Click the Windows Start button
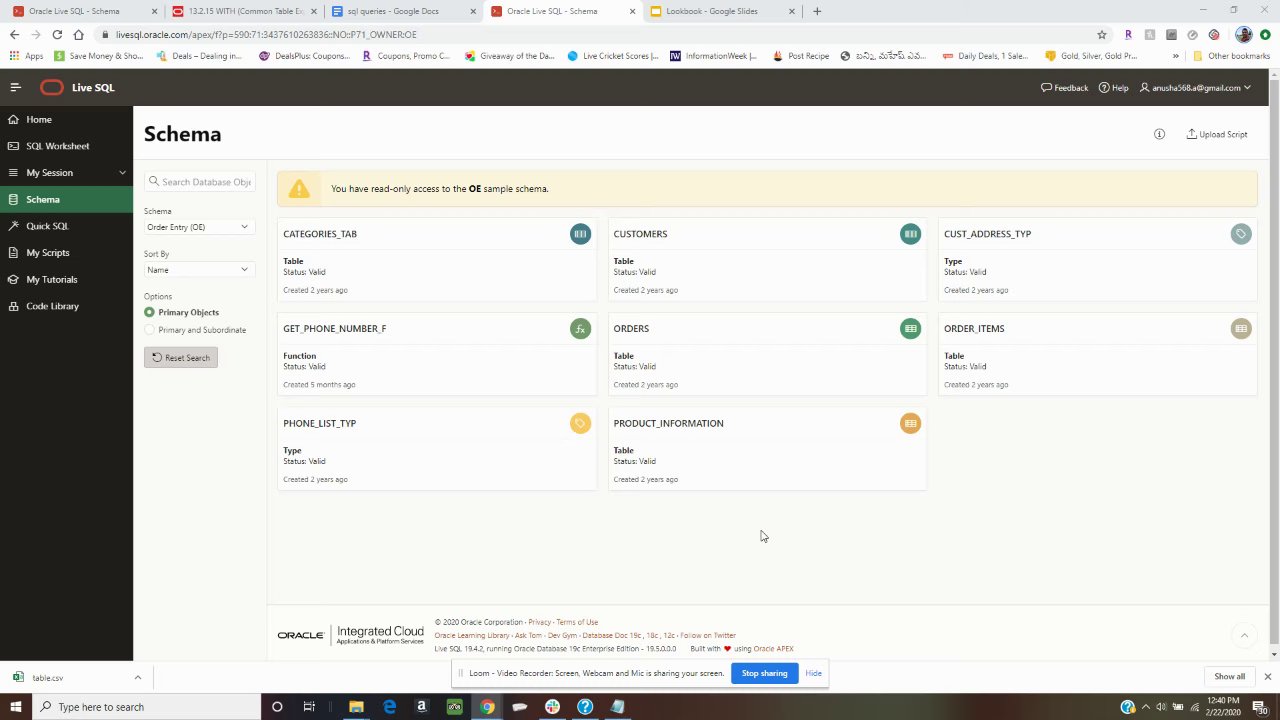Screen dimensions: 1280x720 (x=16, y=707)
